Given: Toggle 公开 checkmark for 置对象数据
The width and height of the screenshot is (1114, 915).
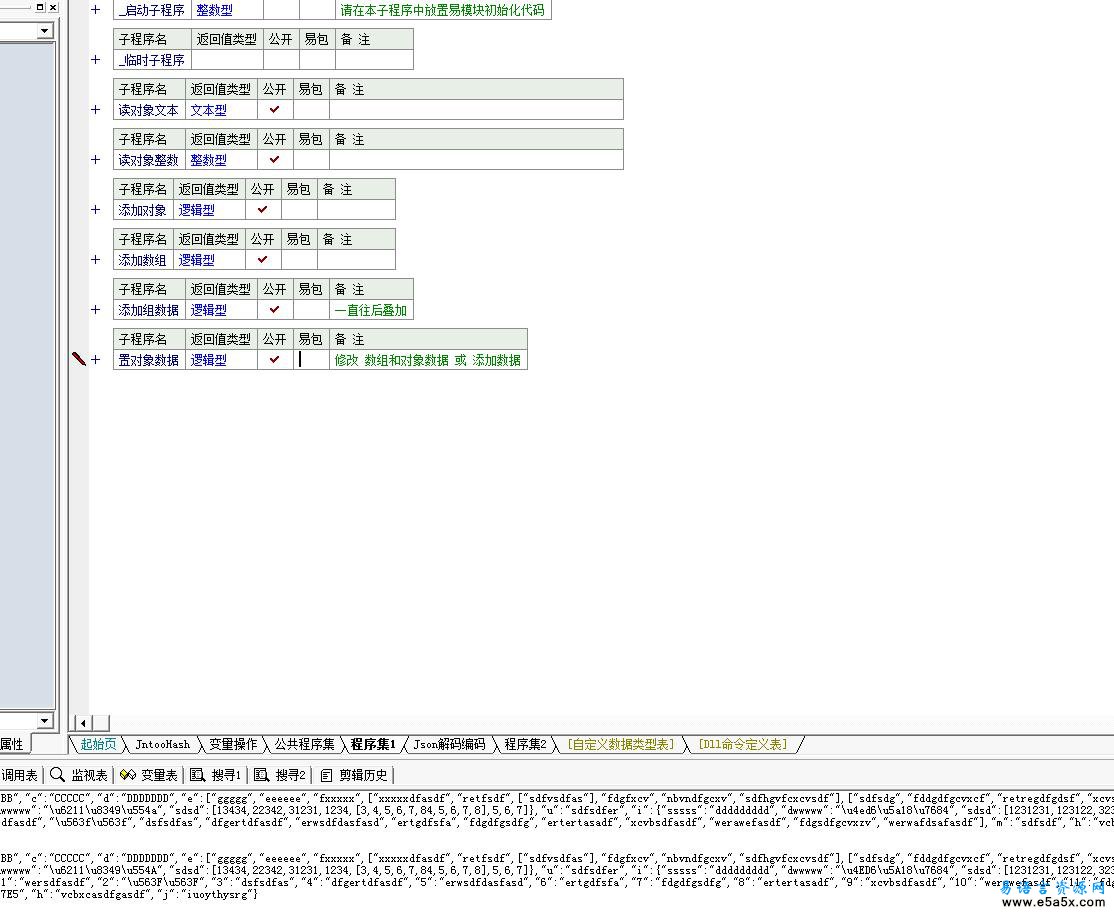Looking at the screenshot, I should [275, 359].
